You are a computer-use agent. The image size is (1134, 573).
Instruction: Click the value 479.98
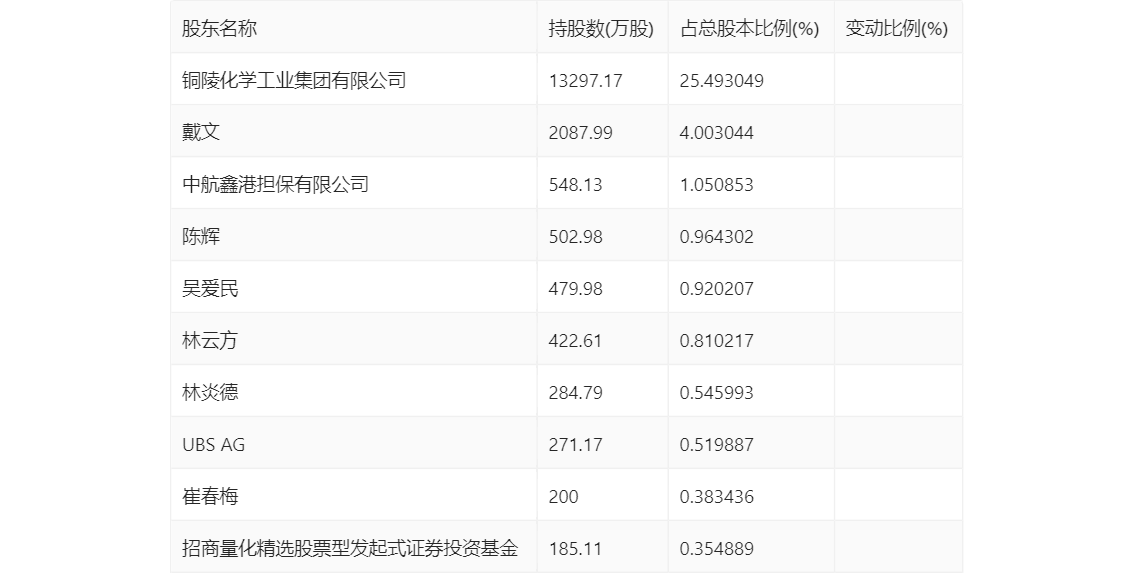(x=576, y=289)
